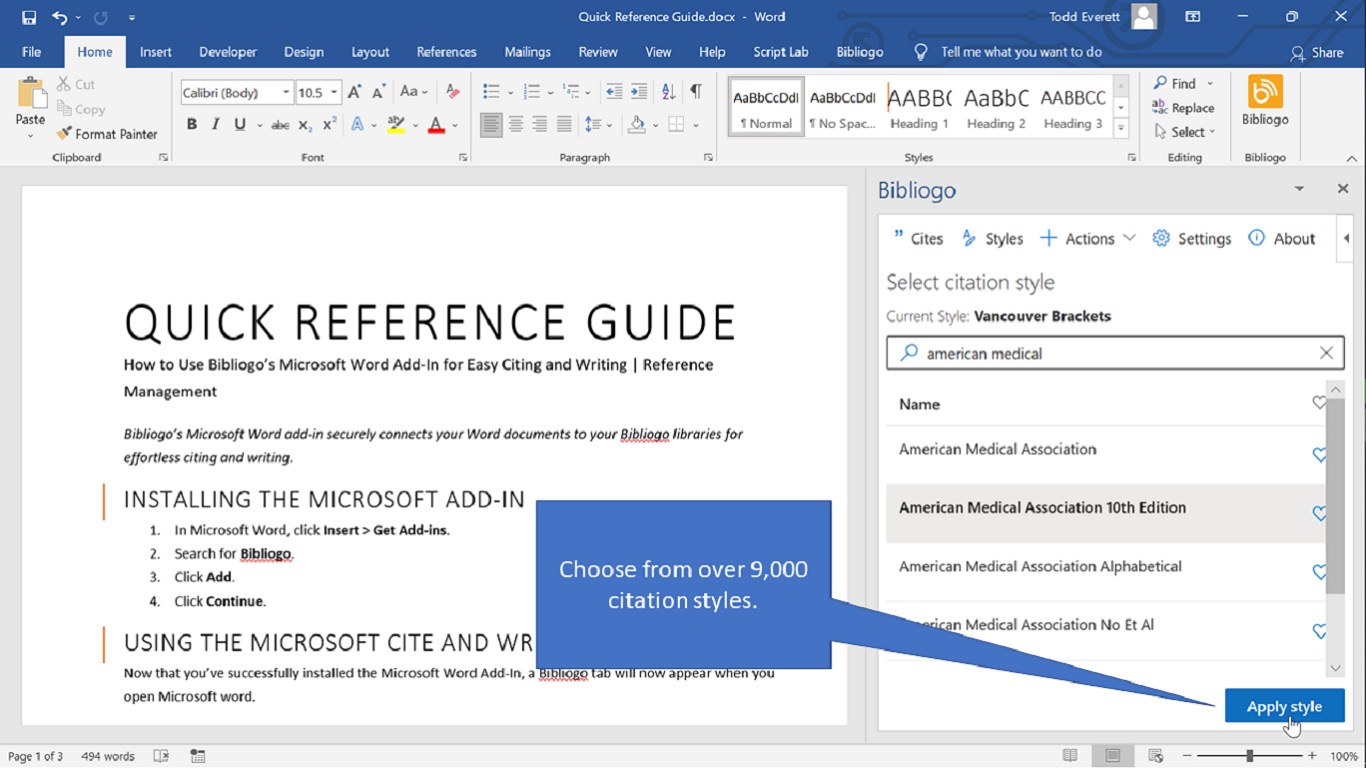Apply superscript formatting
The image size is (1366, 768).
tap(329, 125)
